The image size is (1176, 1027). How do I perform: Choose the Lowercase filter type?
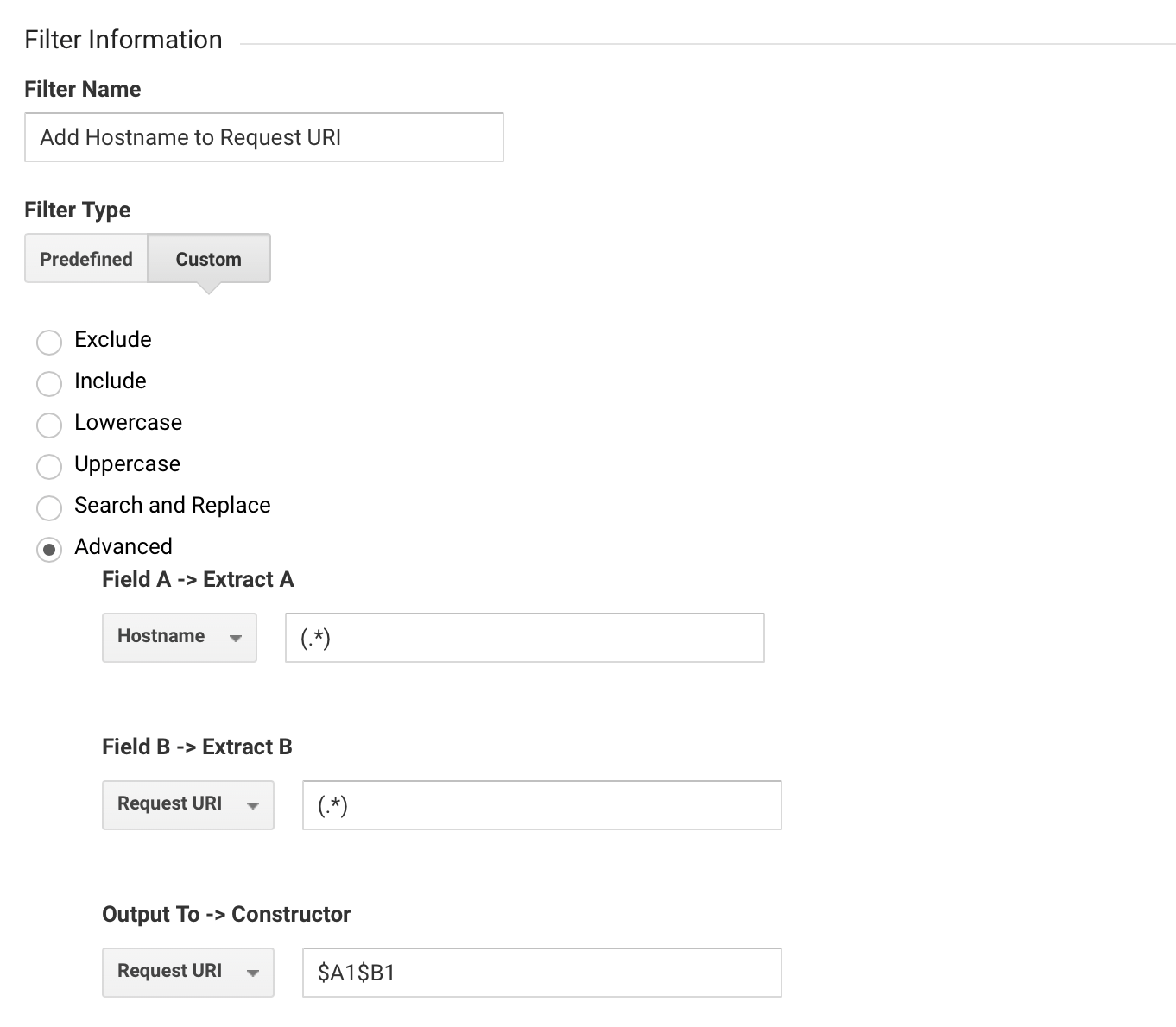pos(49,425)
